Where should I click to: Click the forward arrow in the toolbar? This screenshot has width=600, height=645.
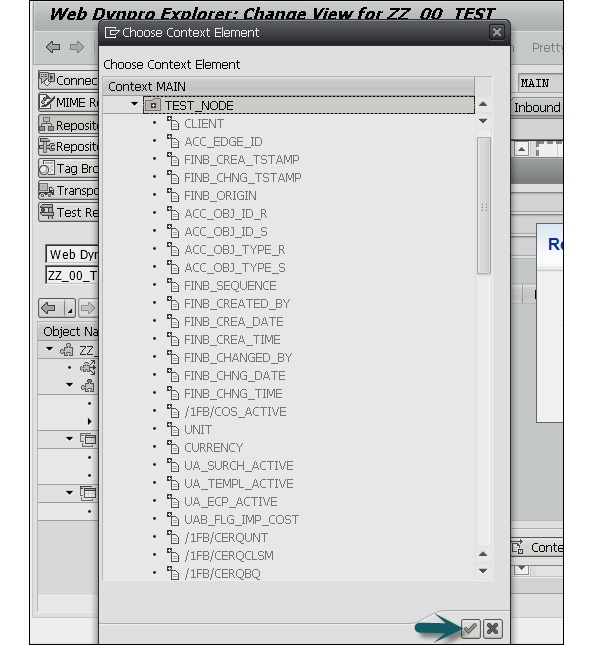(77, 47)
